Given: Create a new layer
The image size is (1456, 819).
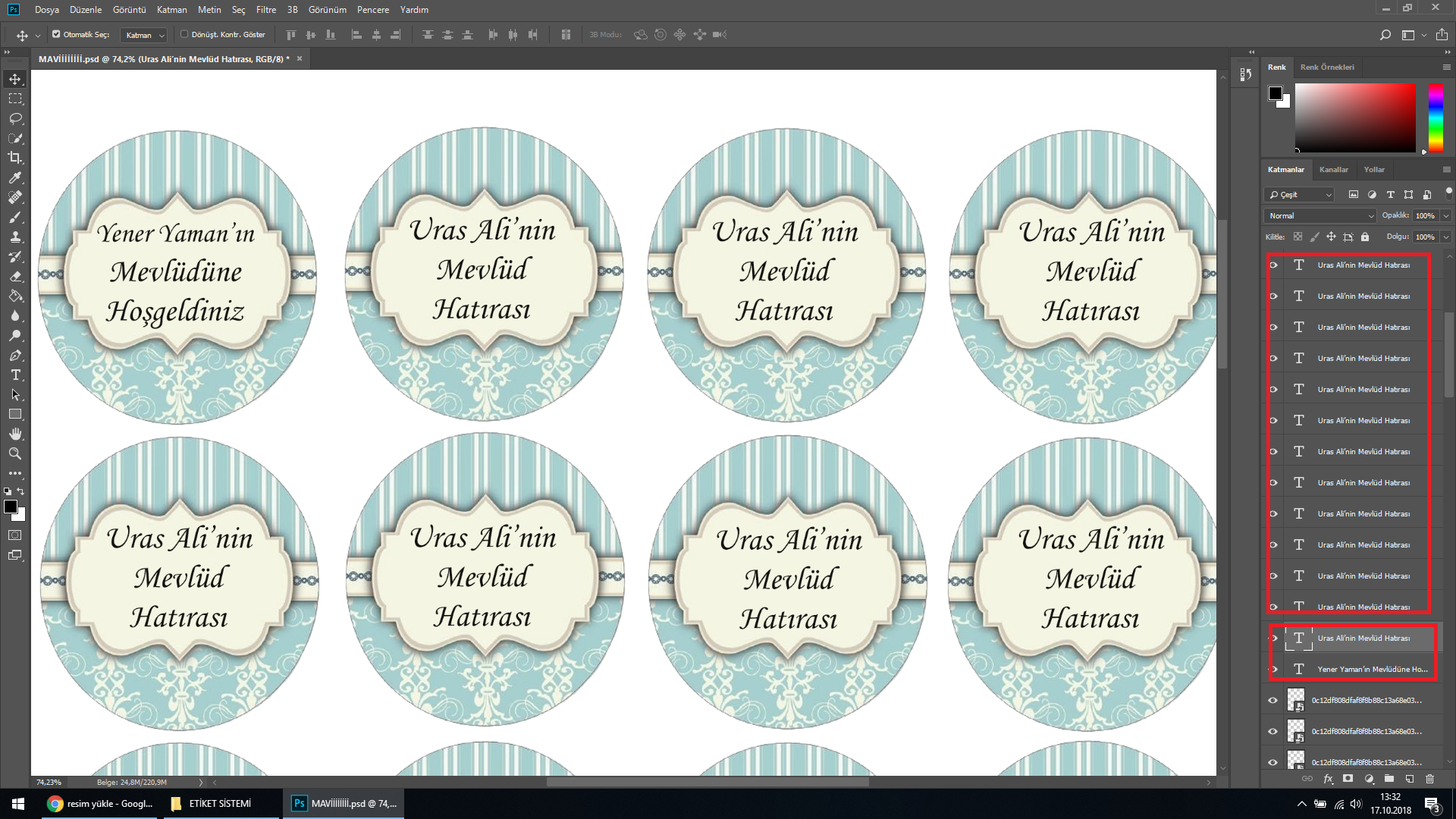Looking at the screenshot, I should [x=1410, y=779].
